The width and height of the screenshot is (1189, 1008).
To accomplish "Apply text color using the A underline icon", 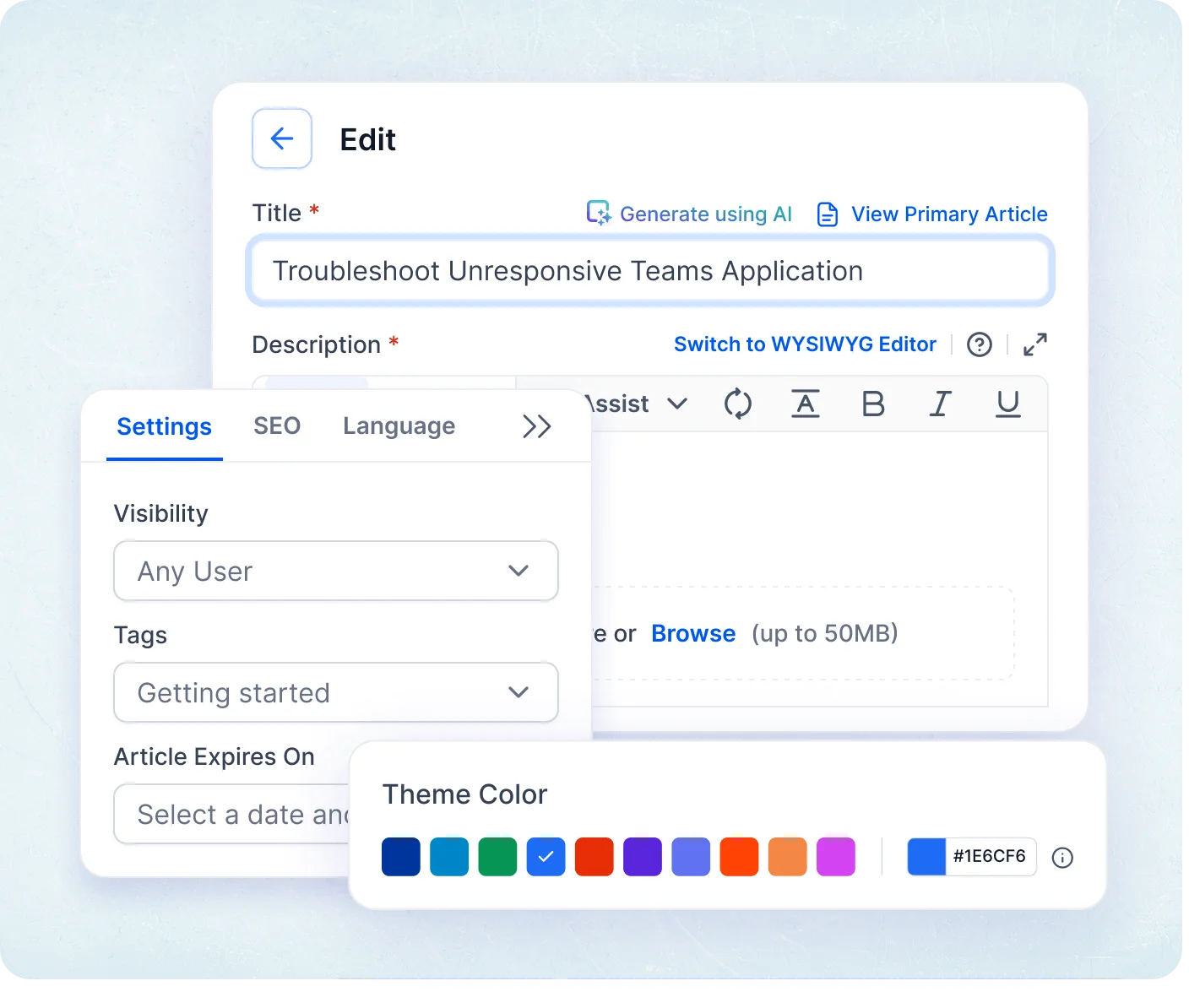I will (x=806, y=404).
